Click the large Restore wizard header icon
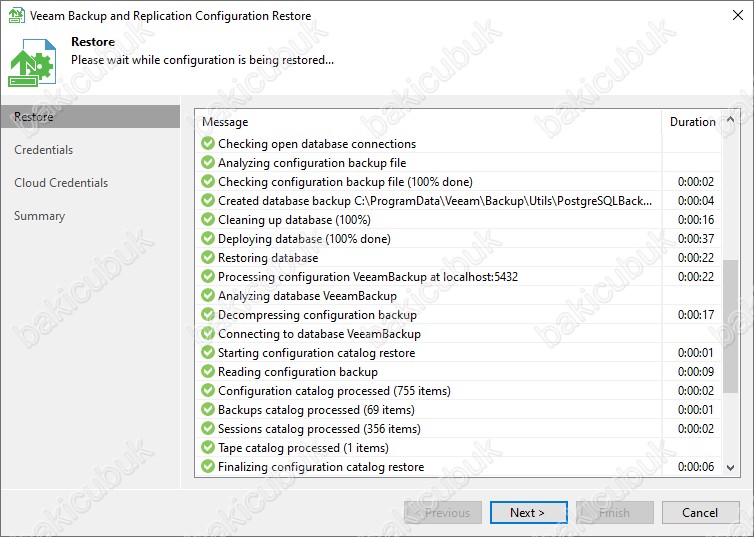754x537 pixels. 32,63
